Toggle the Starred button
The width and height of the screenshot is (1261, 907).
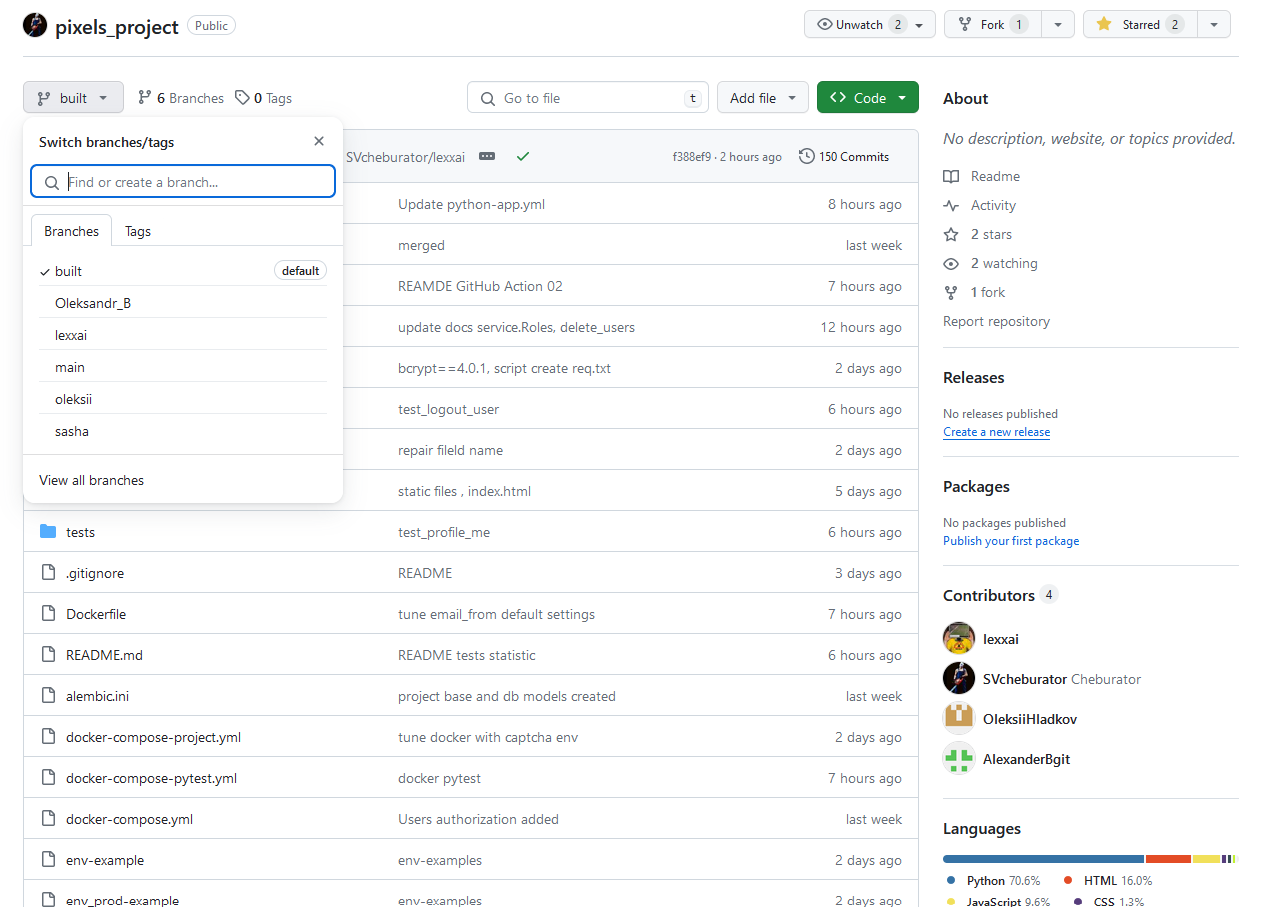tap(1140, 24)
